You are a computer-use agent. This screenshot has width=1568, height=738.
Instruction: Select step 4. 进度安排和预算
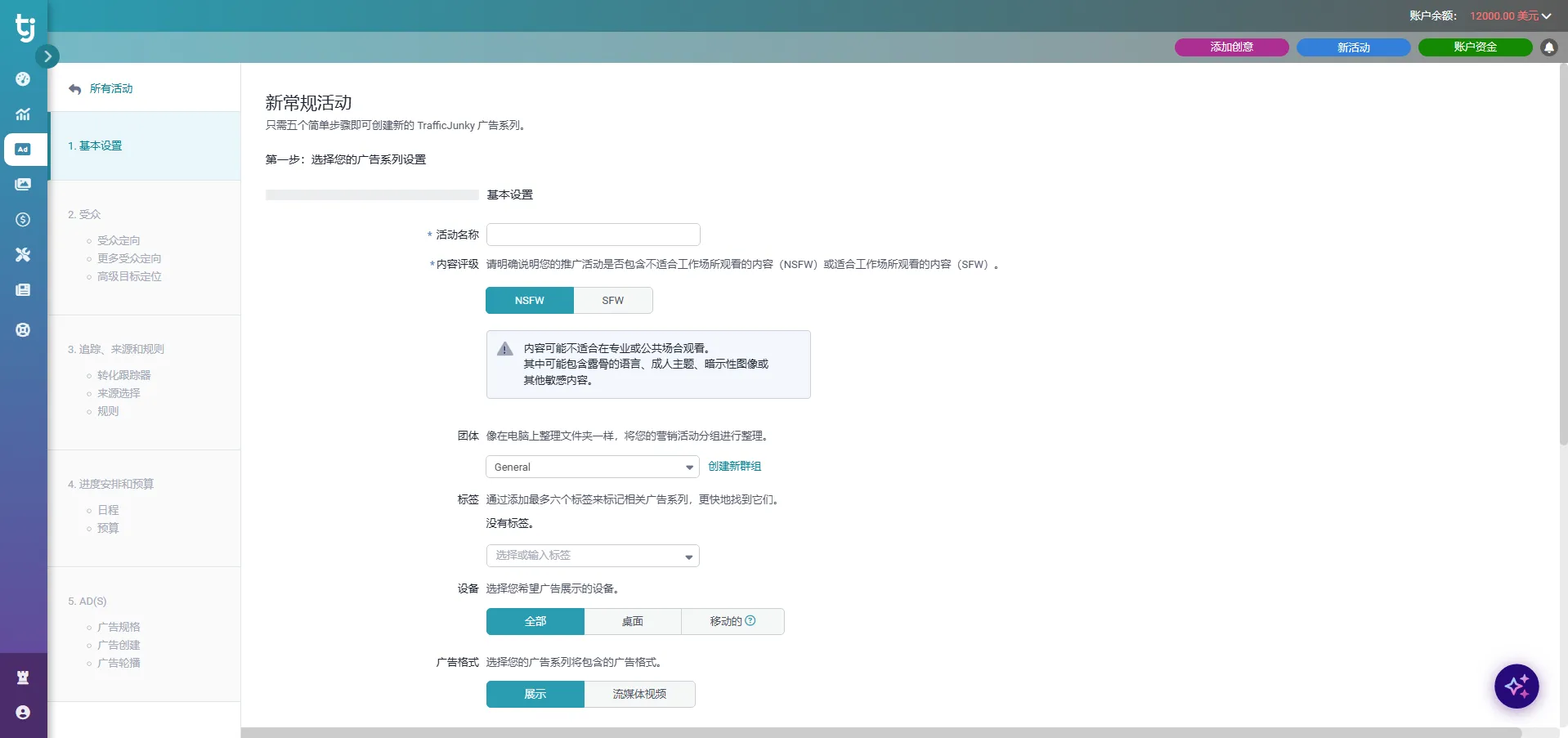pos(110,484)
